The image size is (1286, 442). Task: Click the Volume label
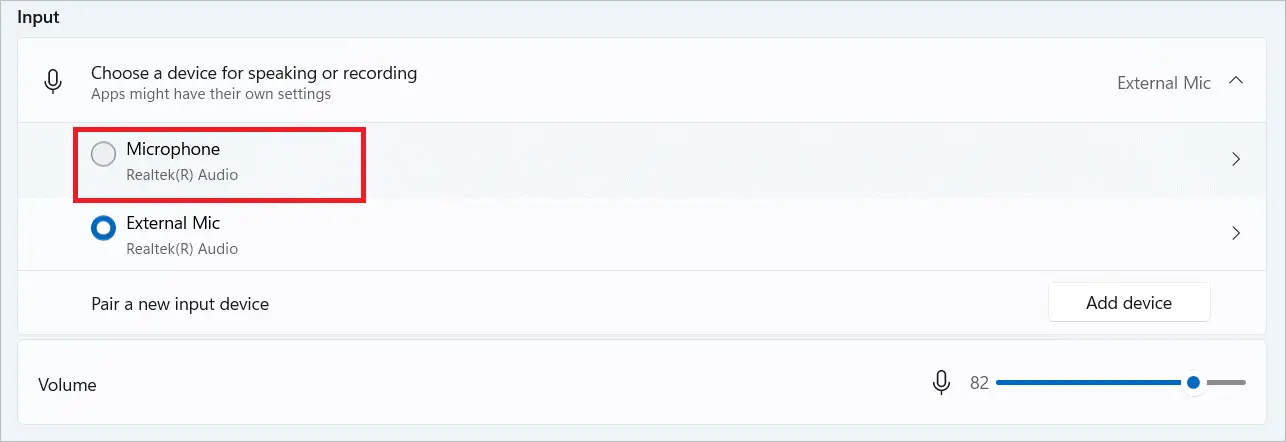[x=67, y=384]
